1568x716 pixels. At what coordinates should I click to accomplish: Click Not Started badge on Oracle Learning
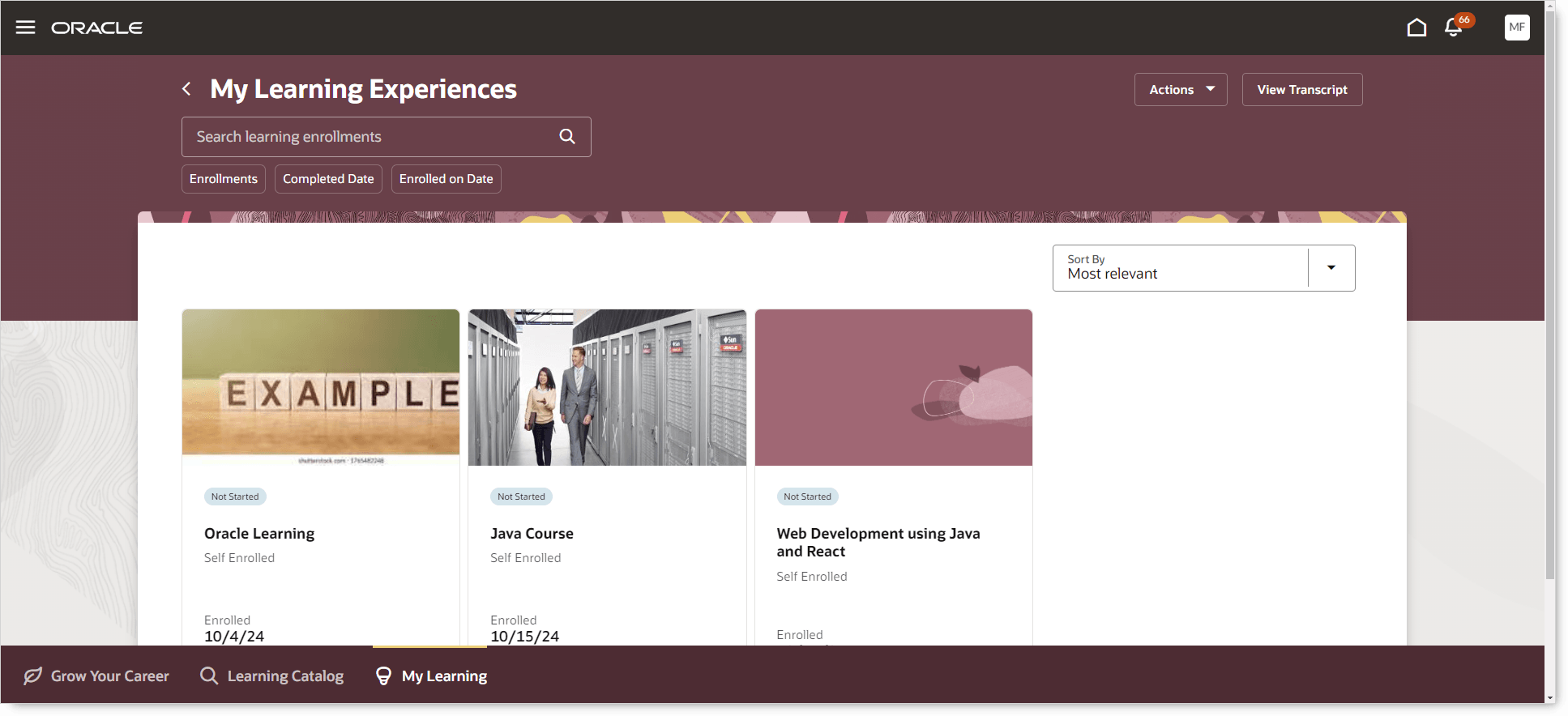pos(235,497)
